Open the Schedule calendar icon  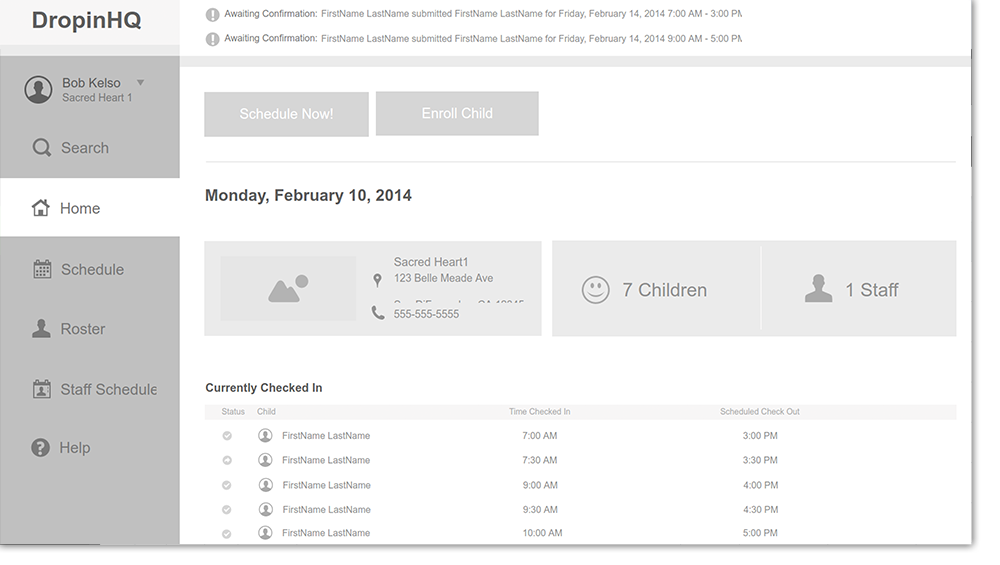pos(42,269)
